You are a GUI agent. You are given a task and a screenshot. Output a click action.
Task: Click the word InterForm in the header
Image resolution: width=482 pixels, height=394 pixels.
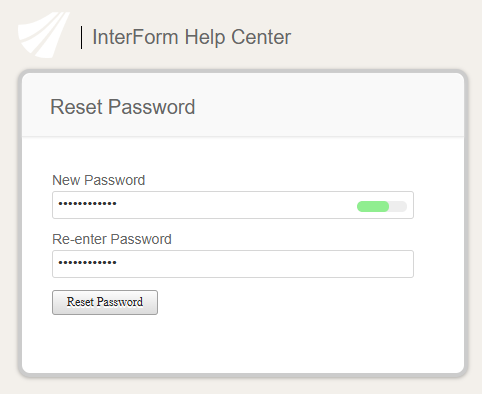[x=135, y=37]
